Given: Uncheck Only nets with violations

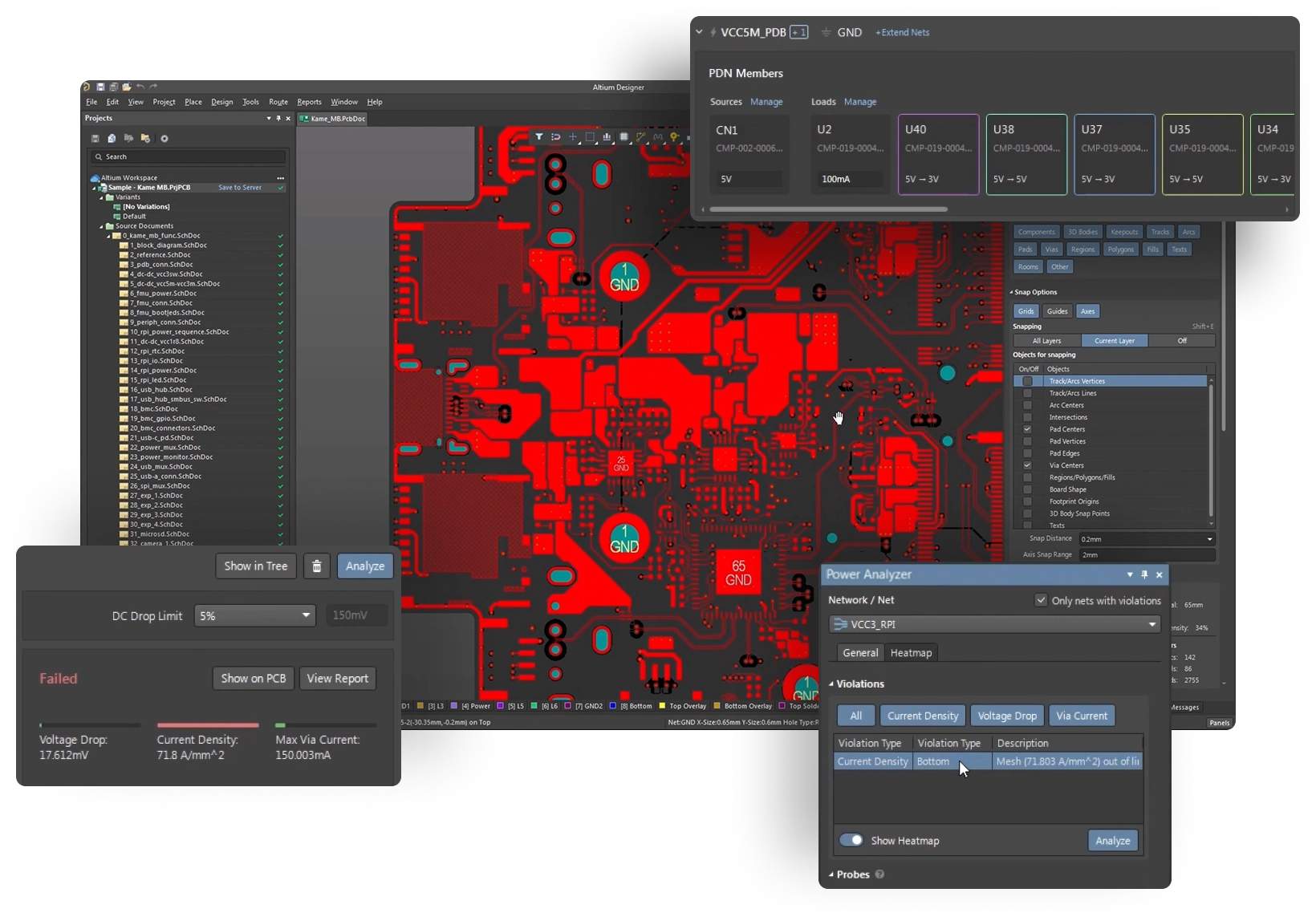Looking at the screenshot, I should pos(1041,600).
